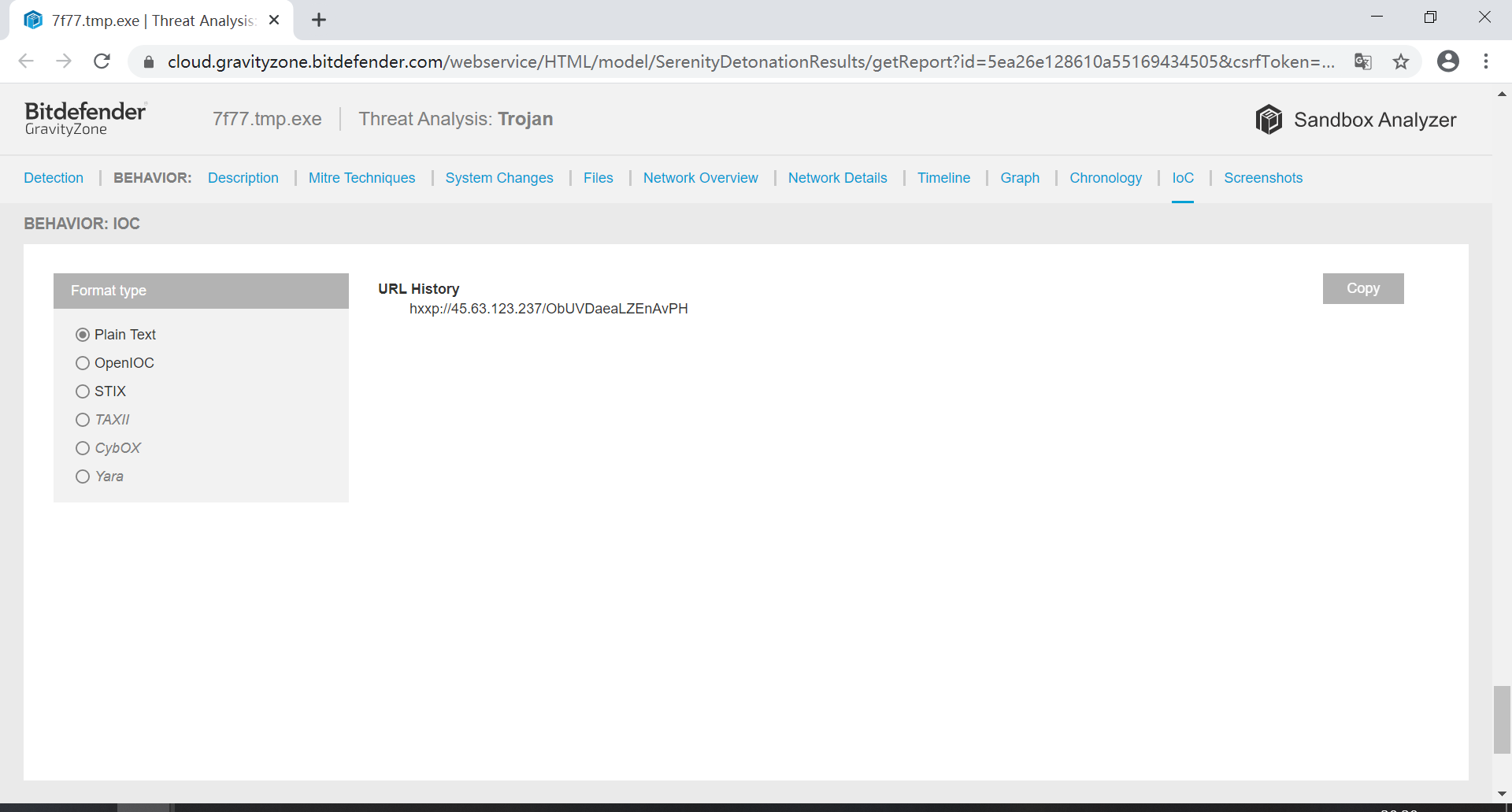Screen dimensions: 1512x812
Task: Open the Chrome profile avatar
Action: coord(1448,61)
